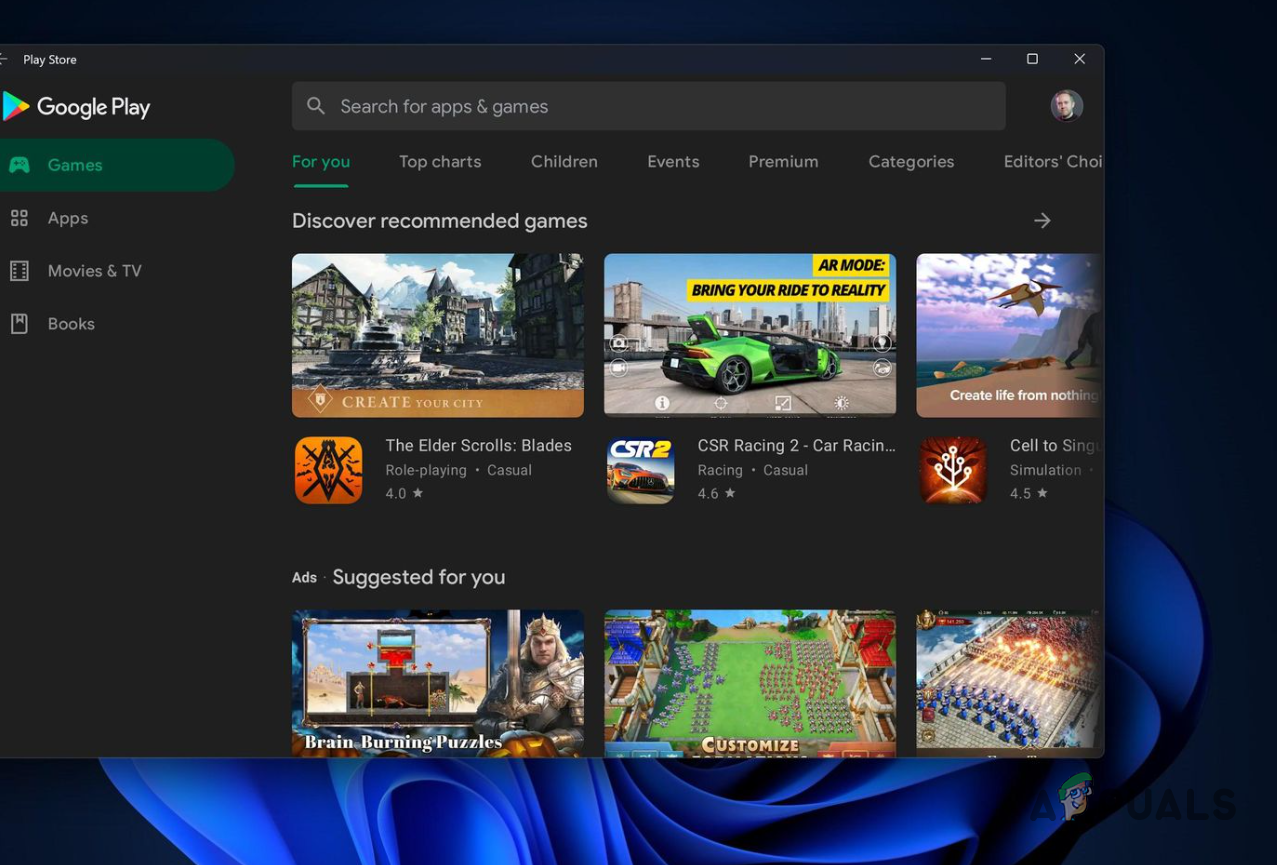
Task: Open your profile avatar menu
Action: pos(1066,105)
